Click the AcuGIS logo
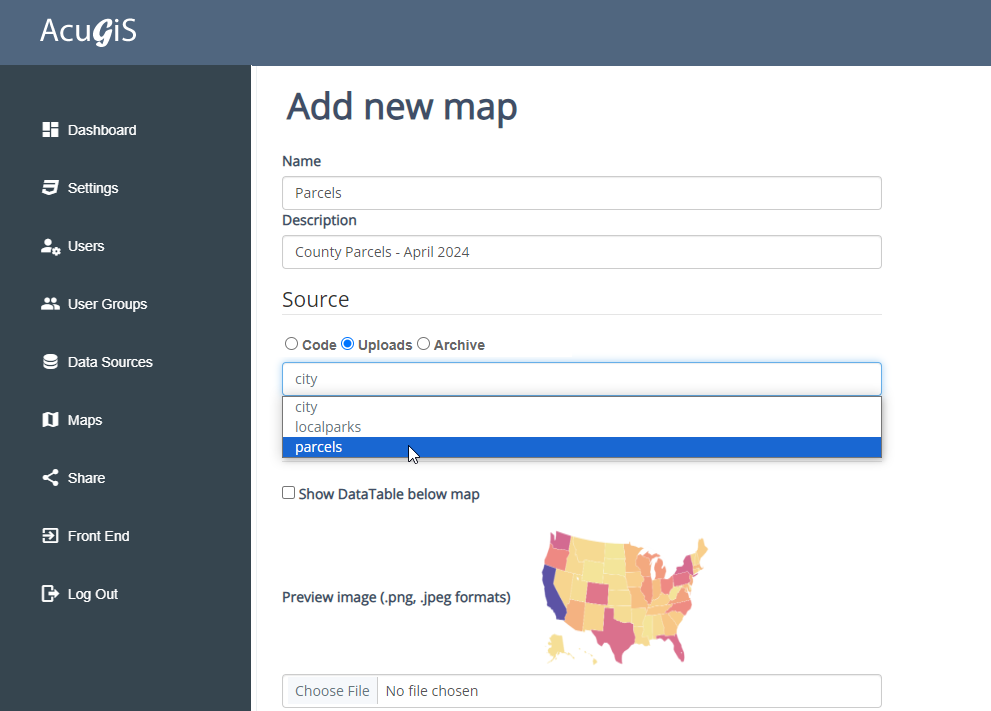Viewport: 991px width, 711px height. click(88, 31)
